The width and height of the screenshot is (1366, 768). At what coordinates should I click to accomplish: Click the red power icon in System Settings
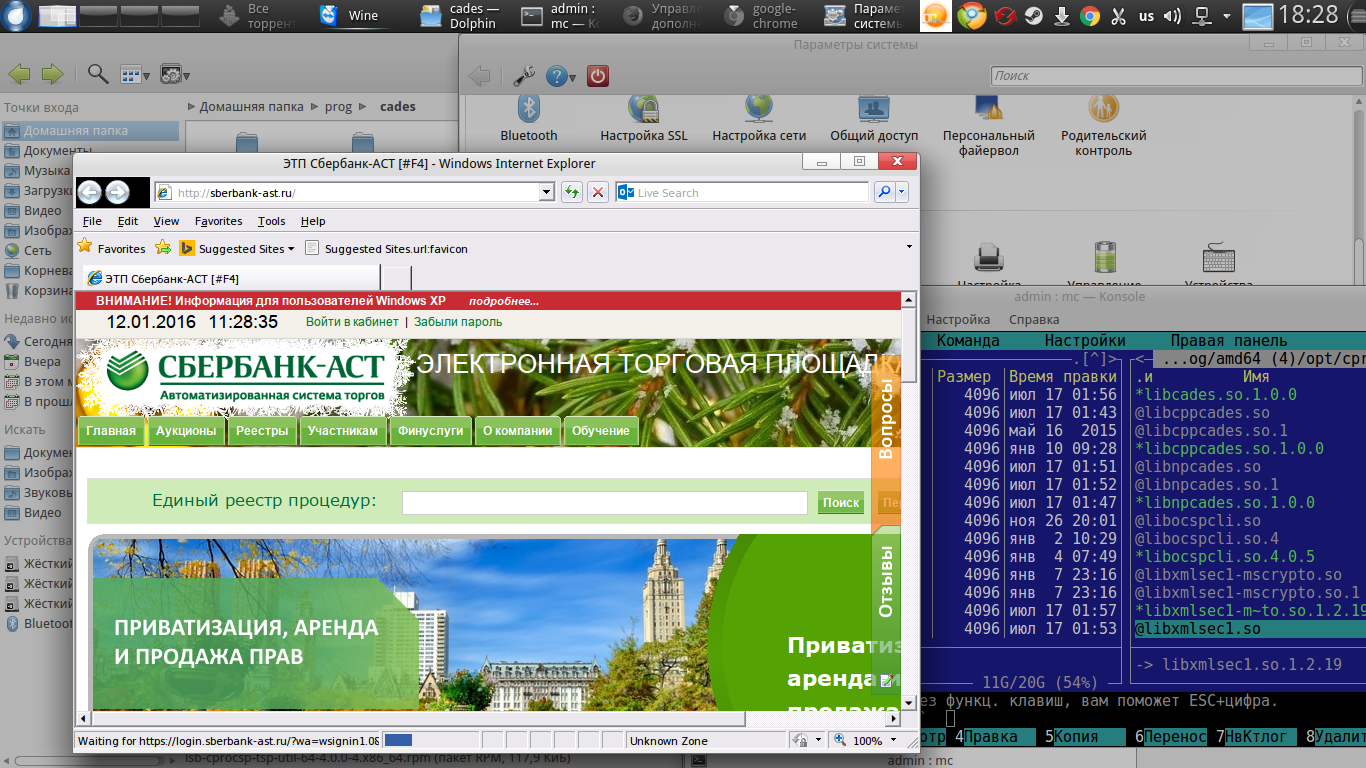[598, 76]
